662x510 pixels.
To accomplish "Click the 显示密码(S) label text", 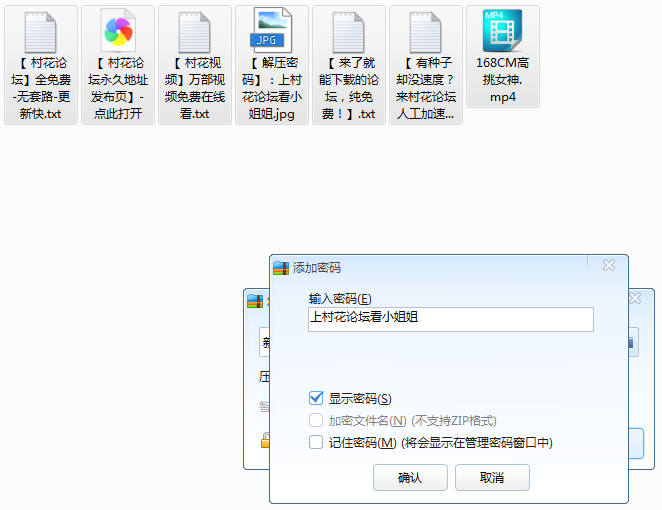I will tap(360, 399).
